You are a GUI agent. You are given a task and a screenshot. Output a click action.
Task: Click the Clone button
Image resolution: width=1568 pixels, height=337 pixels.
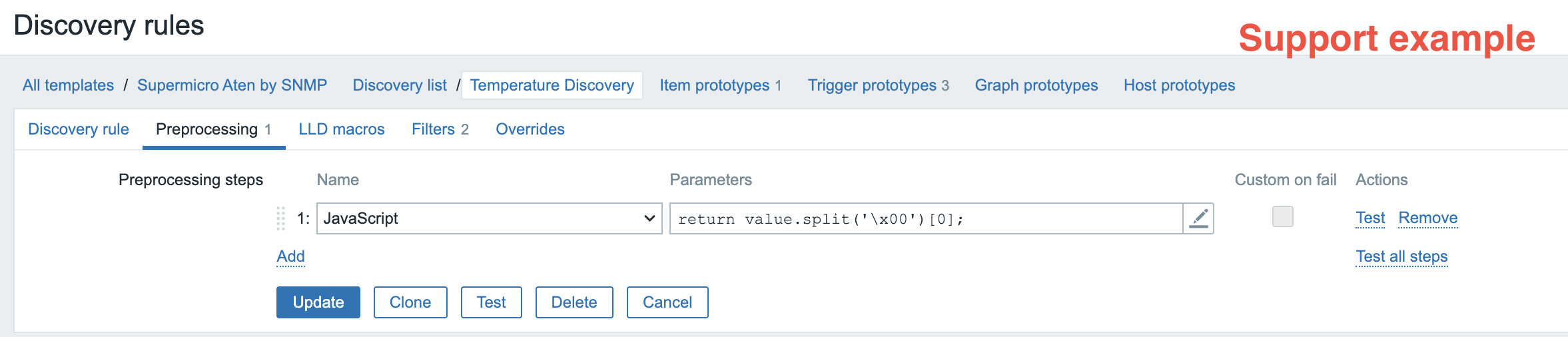pos(410,302)
